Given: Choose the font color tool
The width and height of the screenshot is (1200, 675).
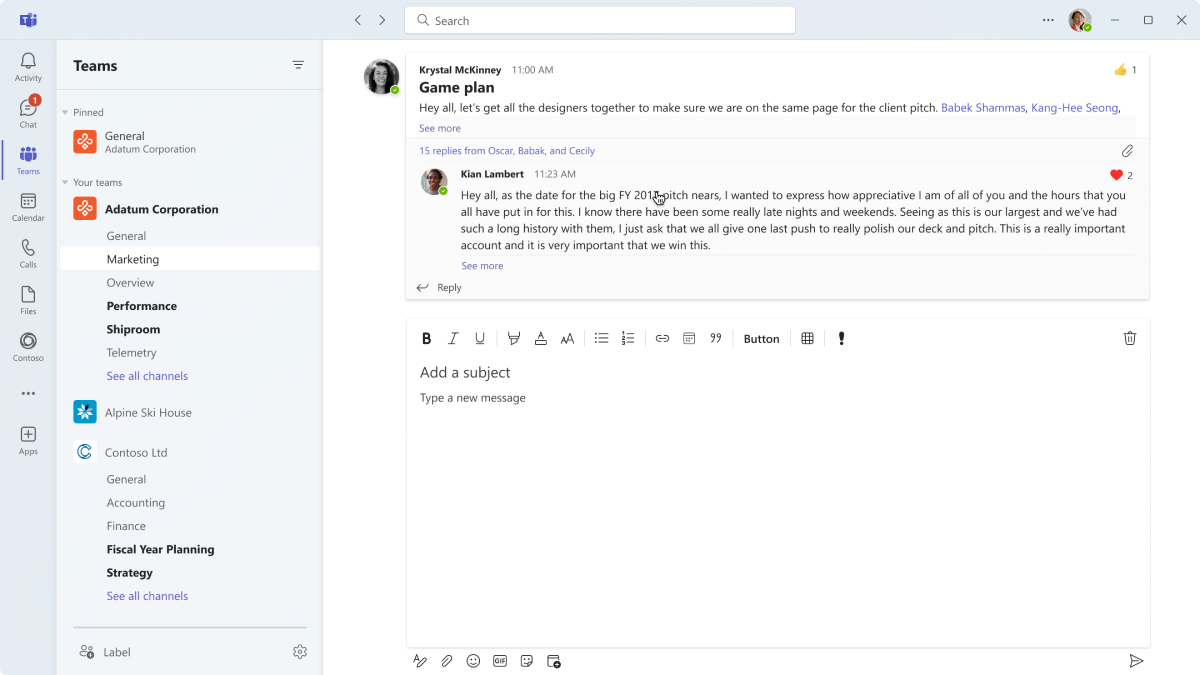Looking at the screenshot, I should tap(541, 339).
